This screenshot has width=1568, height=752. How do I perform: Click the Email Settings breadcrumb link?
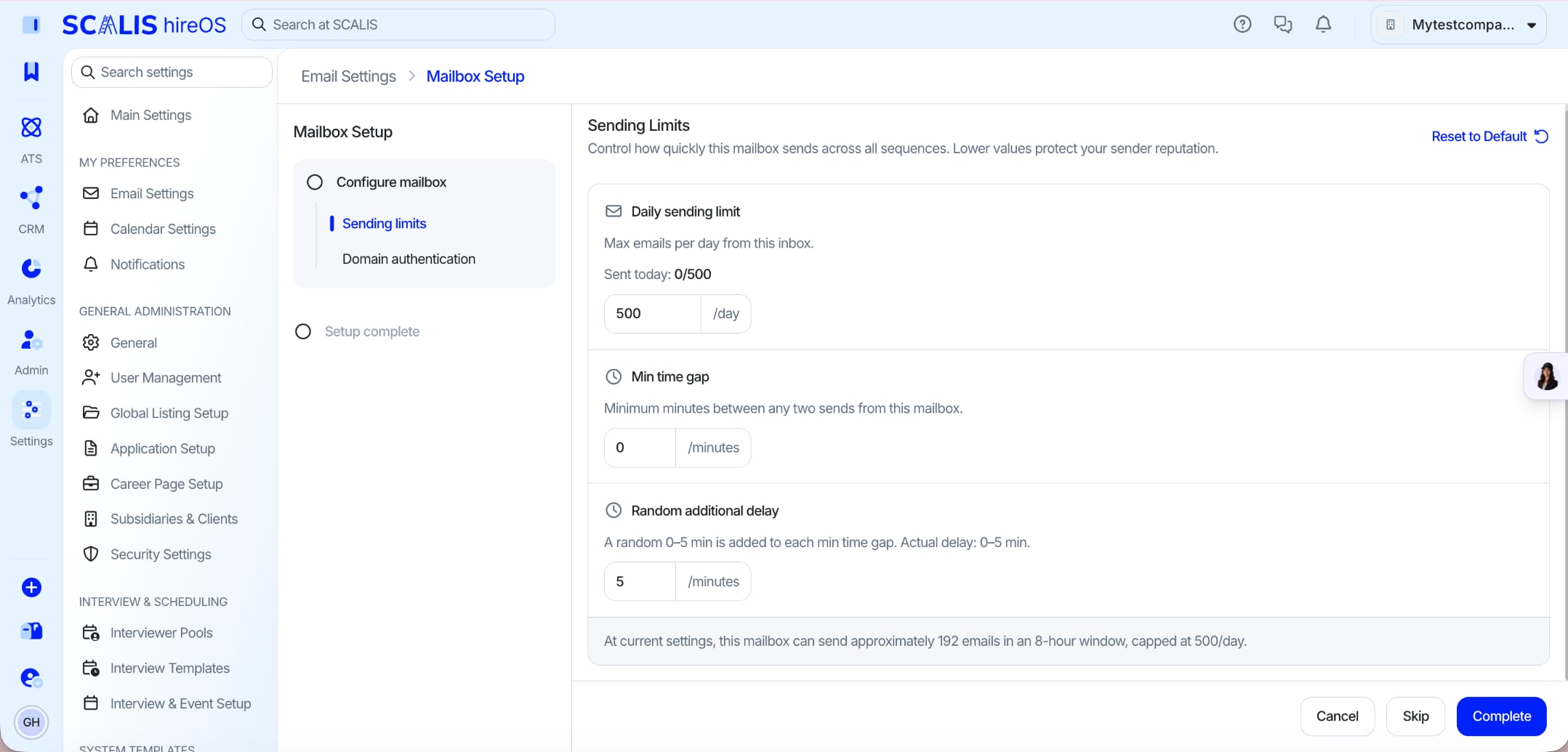click(348, 76)
